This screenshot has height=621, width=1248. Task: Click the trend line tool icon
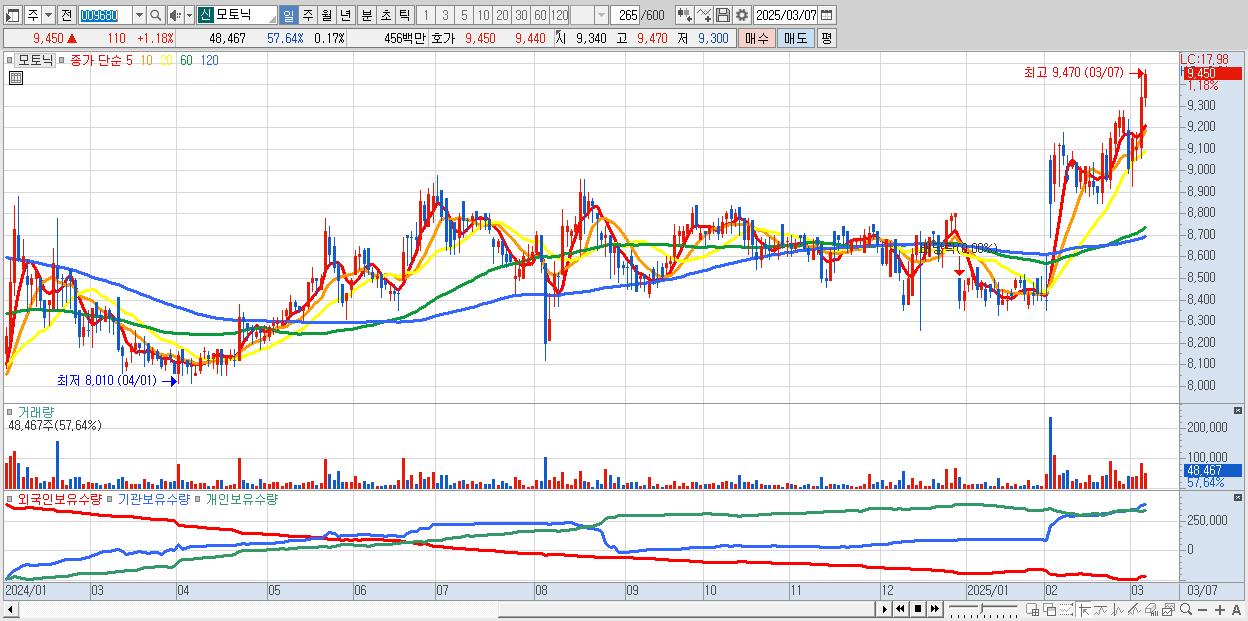click(1101, 610)
